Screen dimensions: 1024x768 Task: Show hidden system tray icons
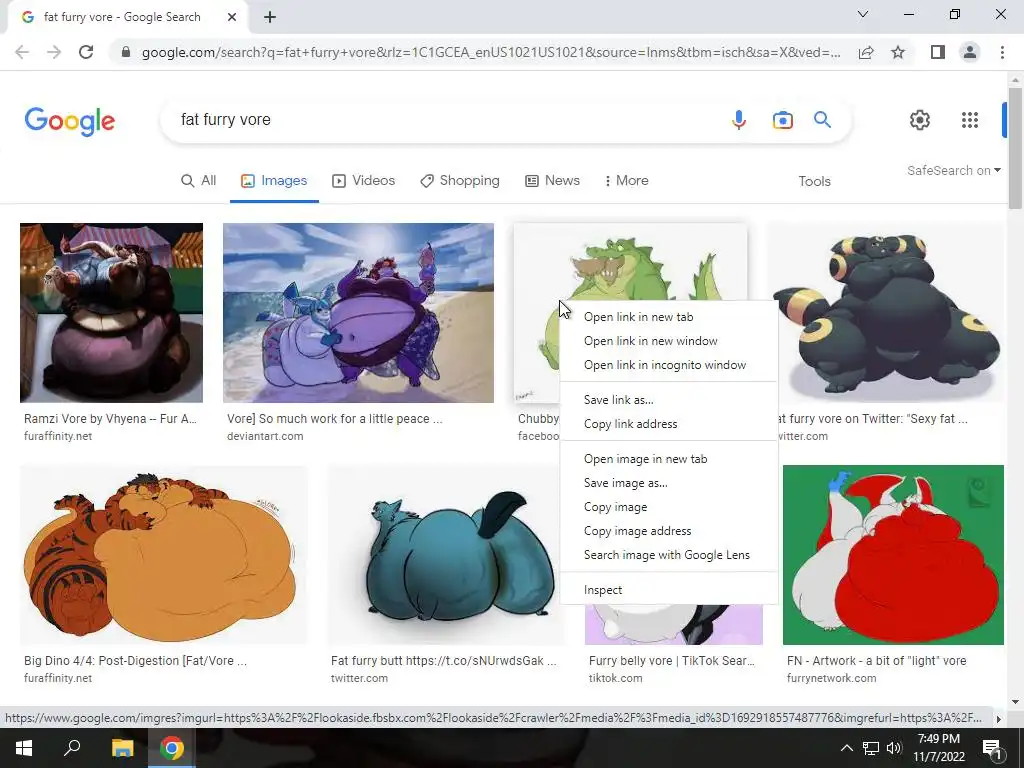[x=846, y=748]
